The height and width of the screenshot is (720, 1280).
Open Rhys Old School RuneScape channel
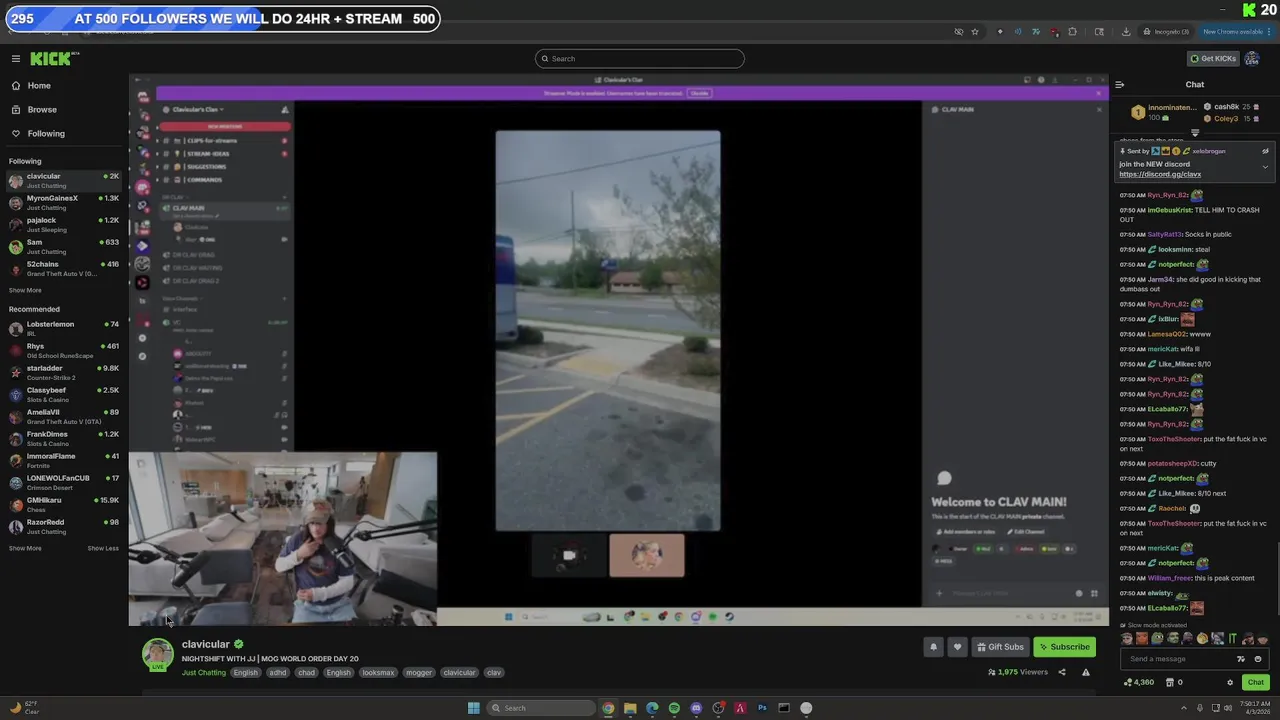[x=64, y=351]
